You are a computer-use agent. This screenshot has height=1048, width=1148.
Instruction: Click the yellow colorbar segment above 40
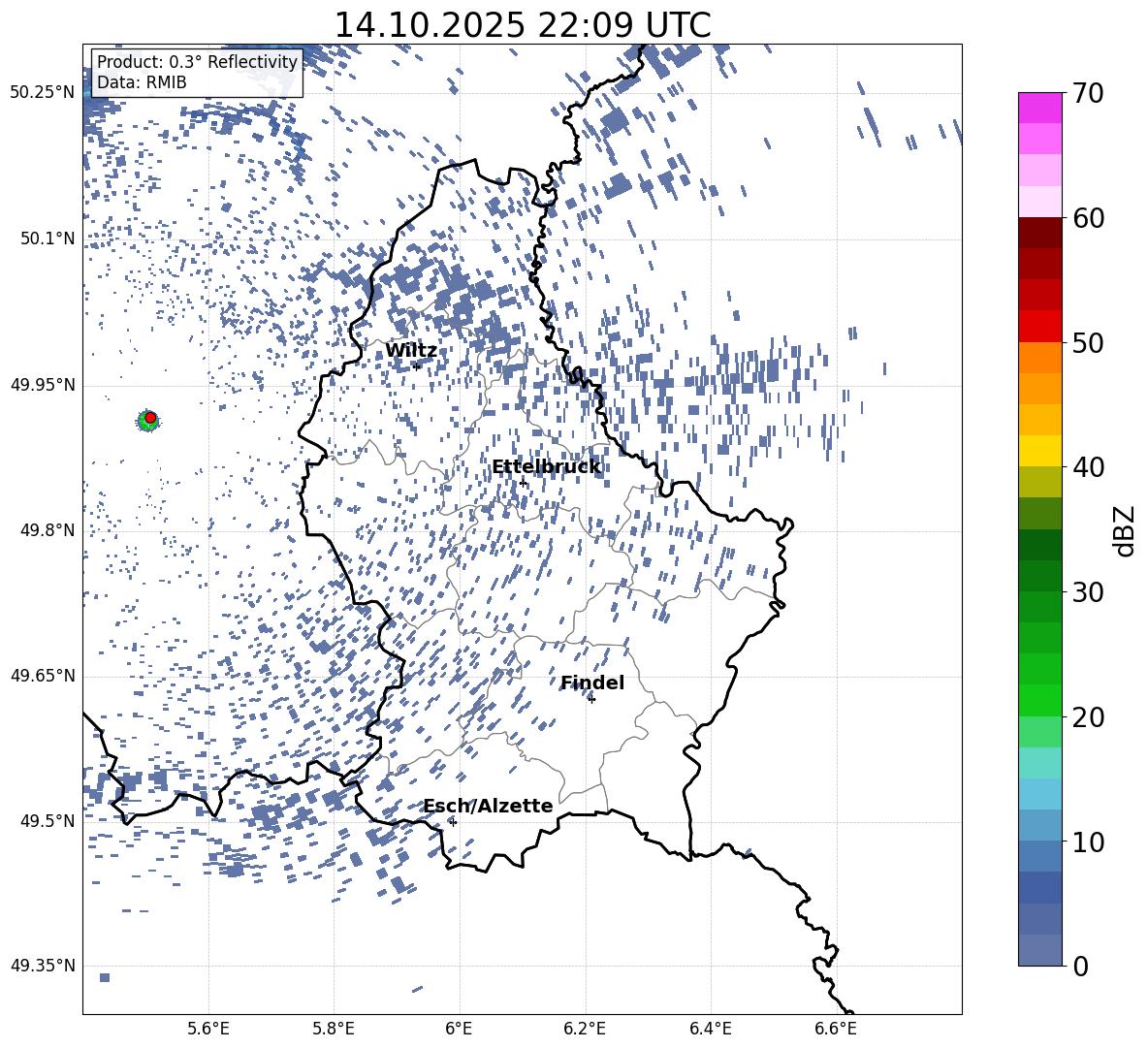coord(1040,451)
